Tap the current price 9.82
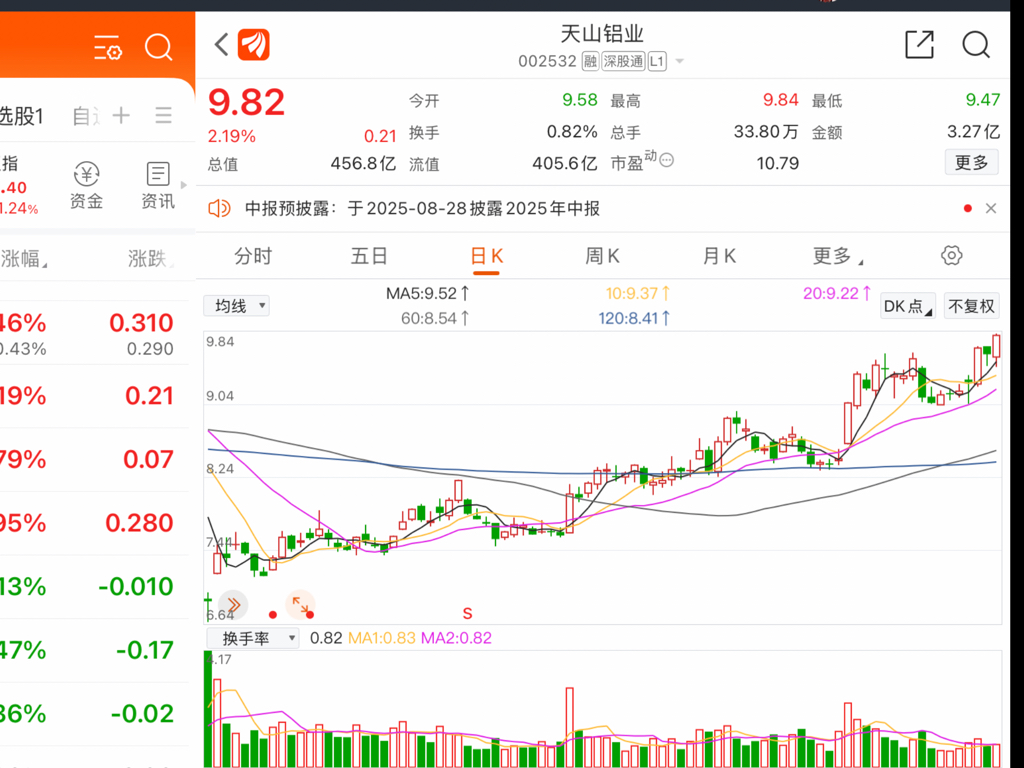Image resolution: width=1024 pixels, height=768 pixels. (x=246, y=103)
